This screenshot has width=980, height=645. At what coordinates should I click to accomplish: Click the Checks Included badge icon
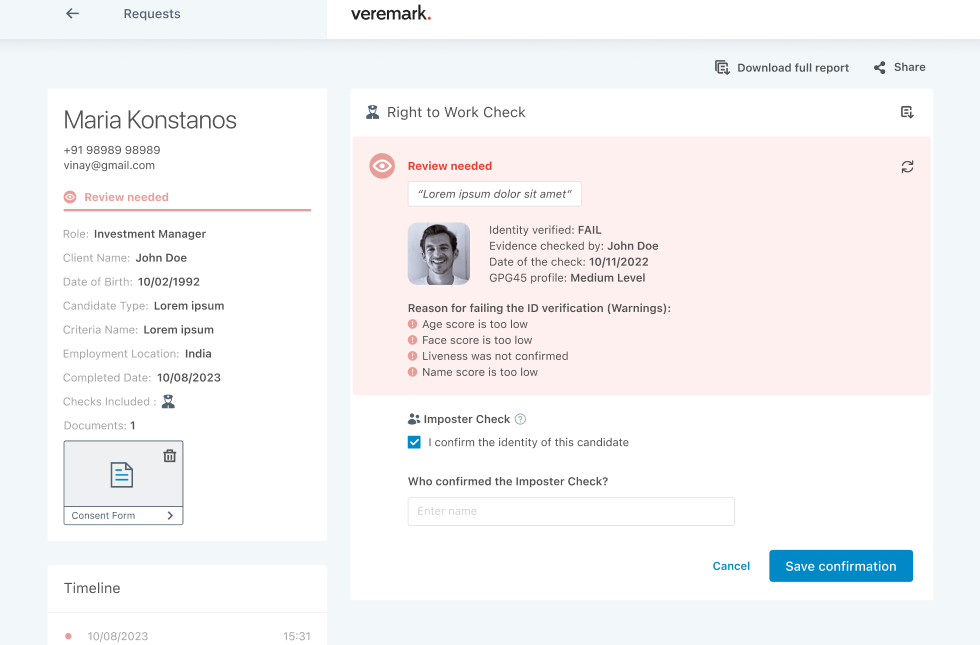[x=166, y=401]
